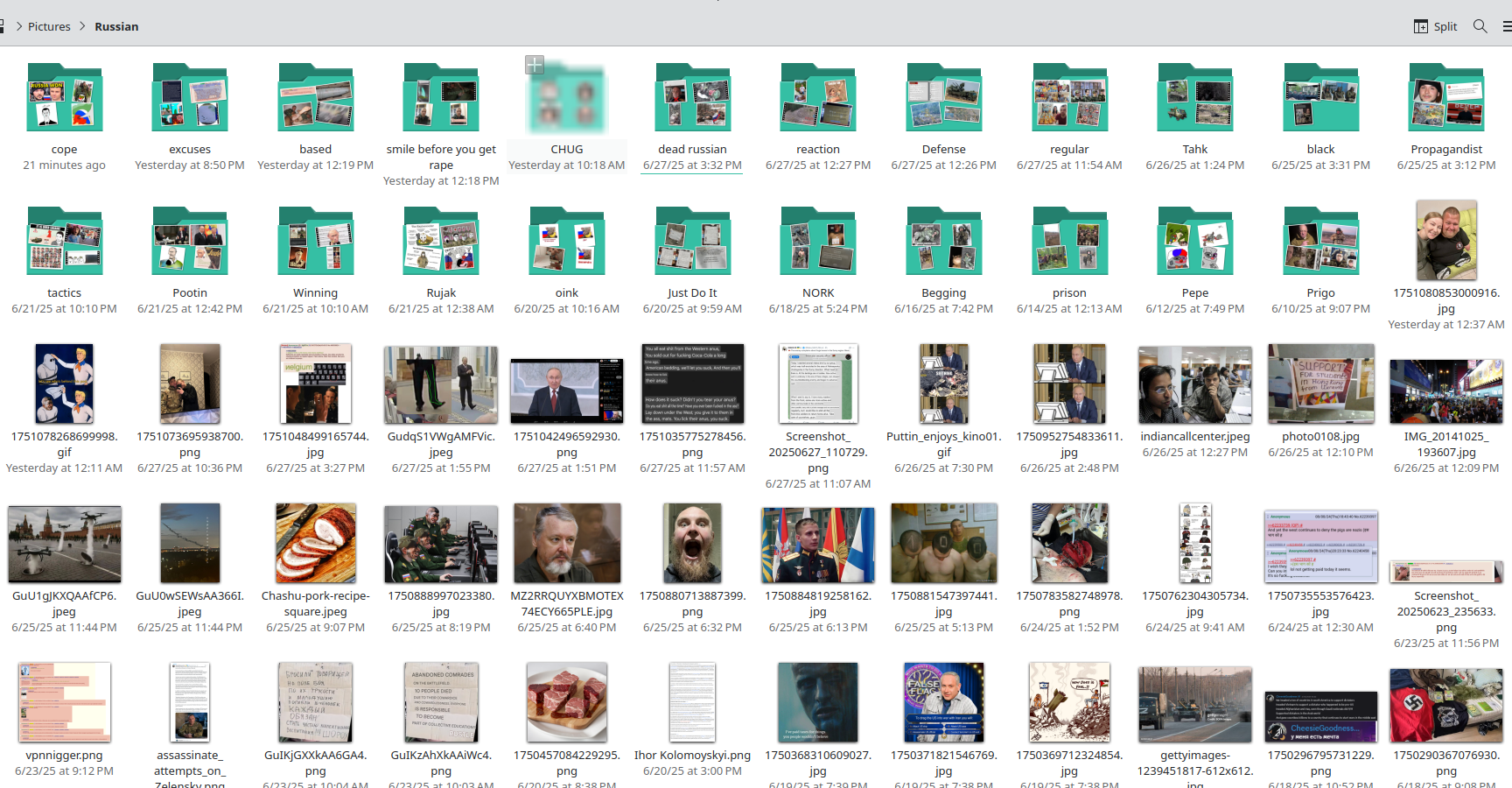The height and width of the screenshot is (788, 1512).
Task: Open the tactics folder
Action: coord(64,241)
